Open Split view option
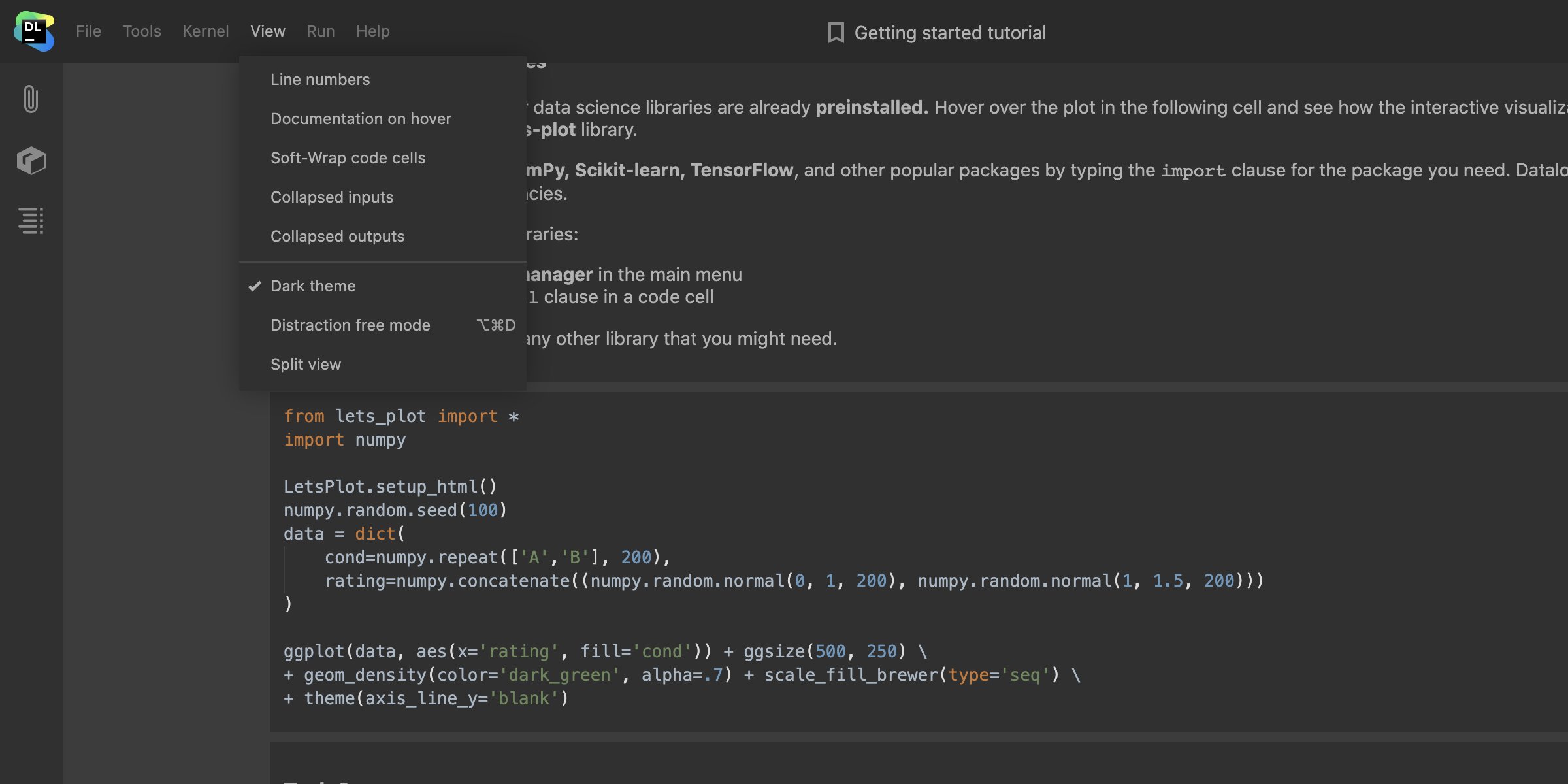This screenshot has width=1568, height=784. click(305, 363)
